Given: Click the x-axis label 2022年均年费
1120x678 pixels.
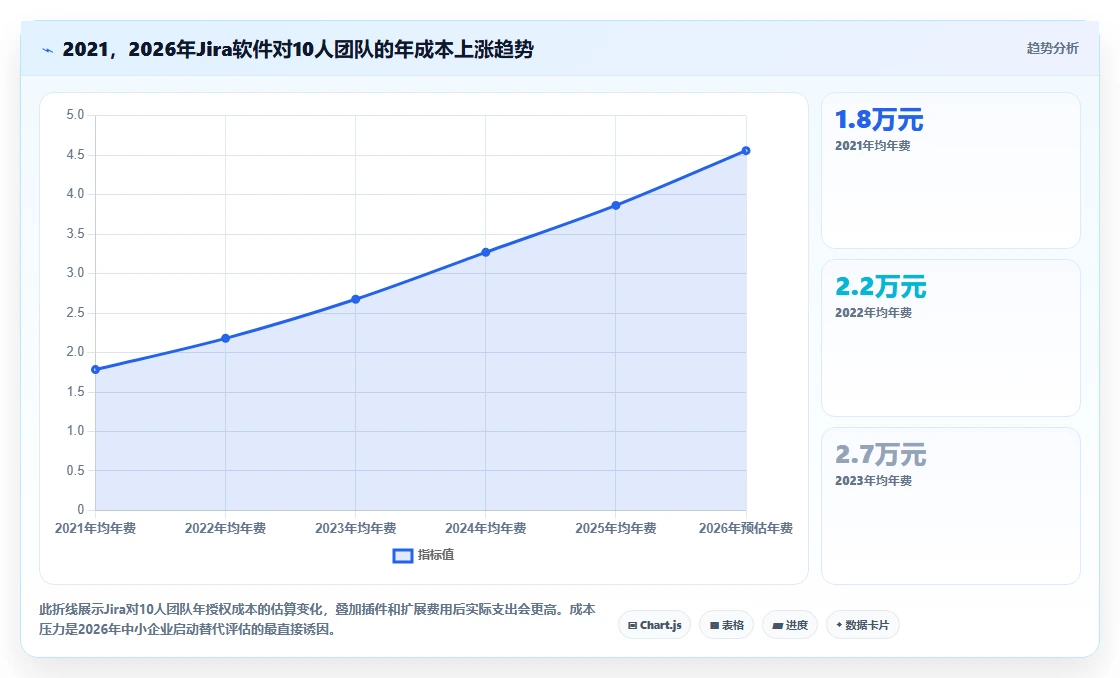Looking at the screenshot, I should pos(226,529).
